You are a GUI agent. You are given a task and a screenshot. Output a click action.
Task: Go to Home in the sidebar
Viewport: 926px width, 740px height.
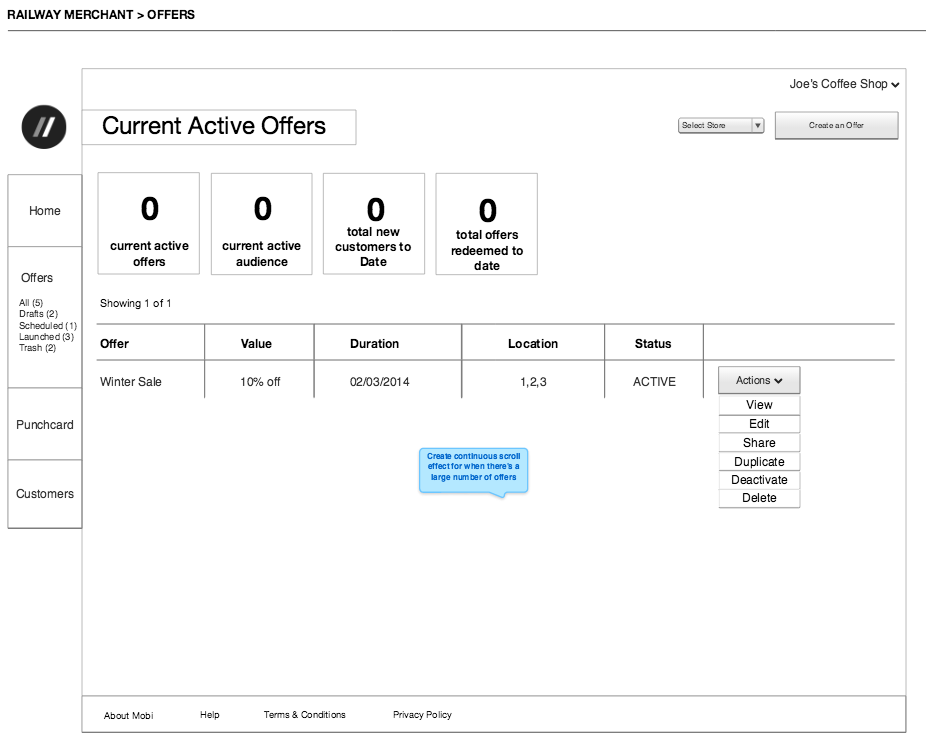(x=45, y=211)
